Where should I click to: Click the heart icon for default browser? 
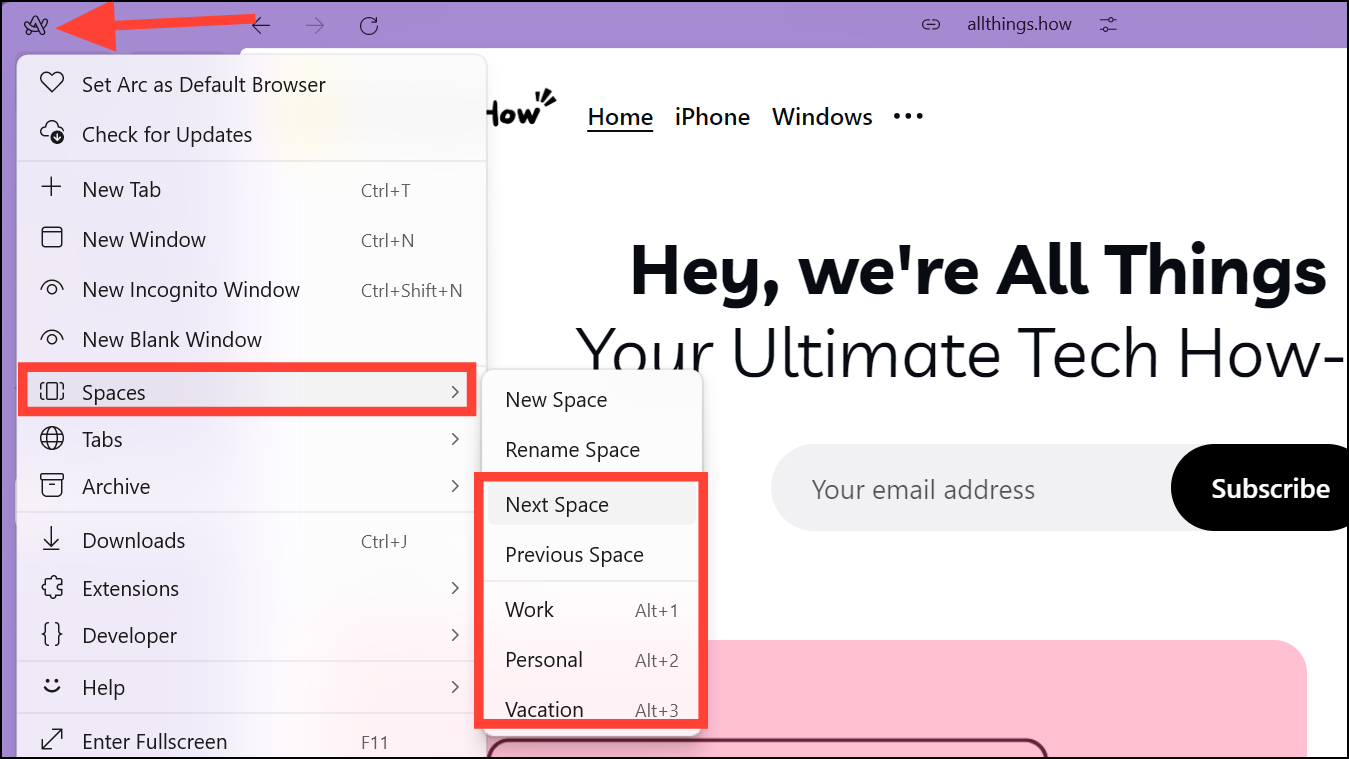click(52, 82)
